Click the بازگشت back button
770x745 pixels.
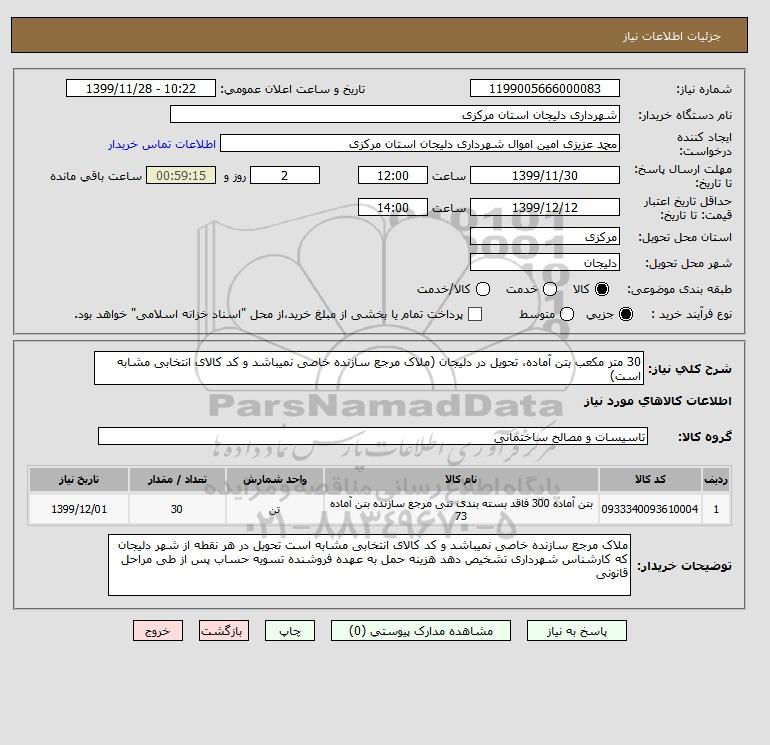point(224,631)
